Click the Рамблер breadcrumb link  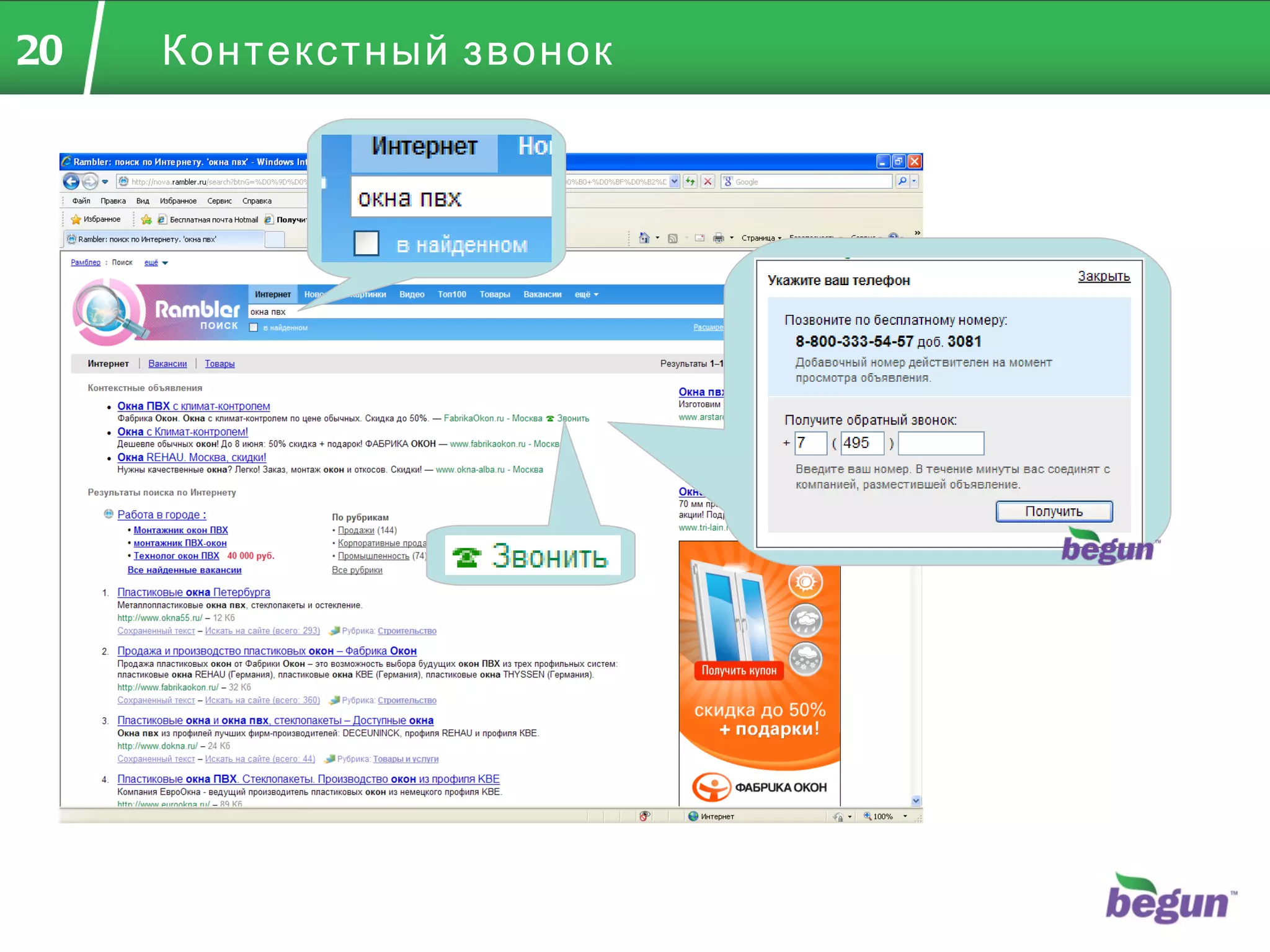tap(86, 263)
